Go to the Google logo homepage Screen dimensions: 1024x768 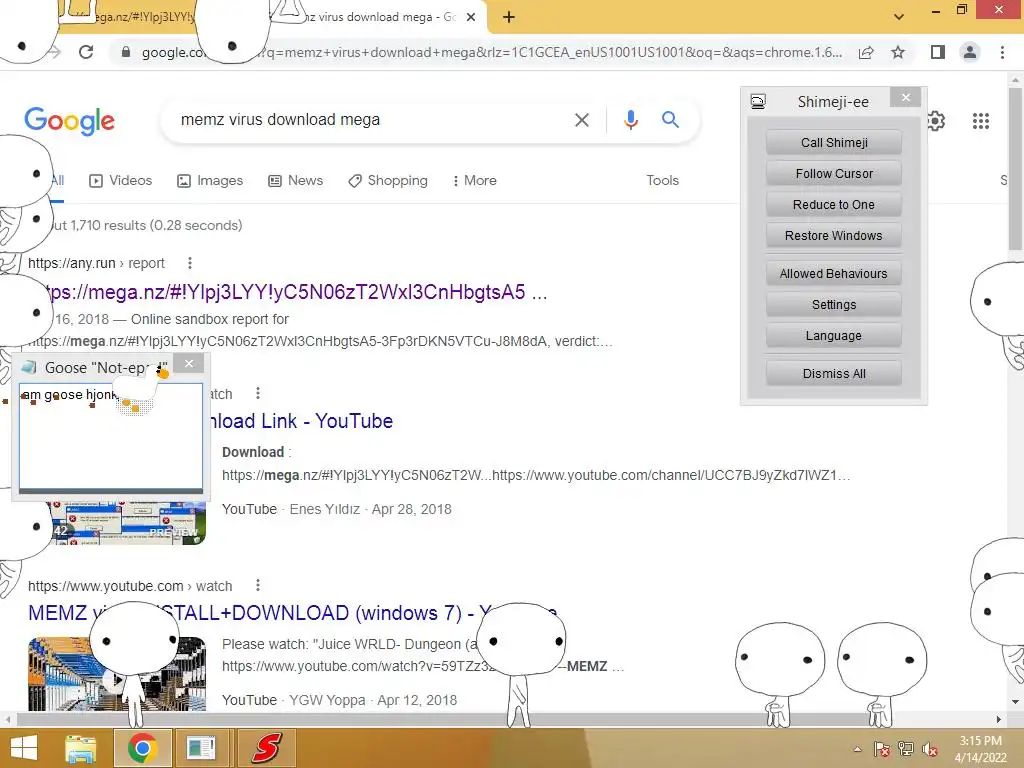(69, 121)
